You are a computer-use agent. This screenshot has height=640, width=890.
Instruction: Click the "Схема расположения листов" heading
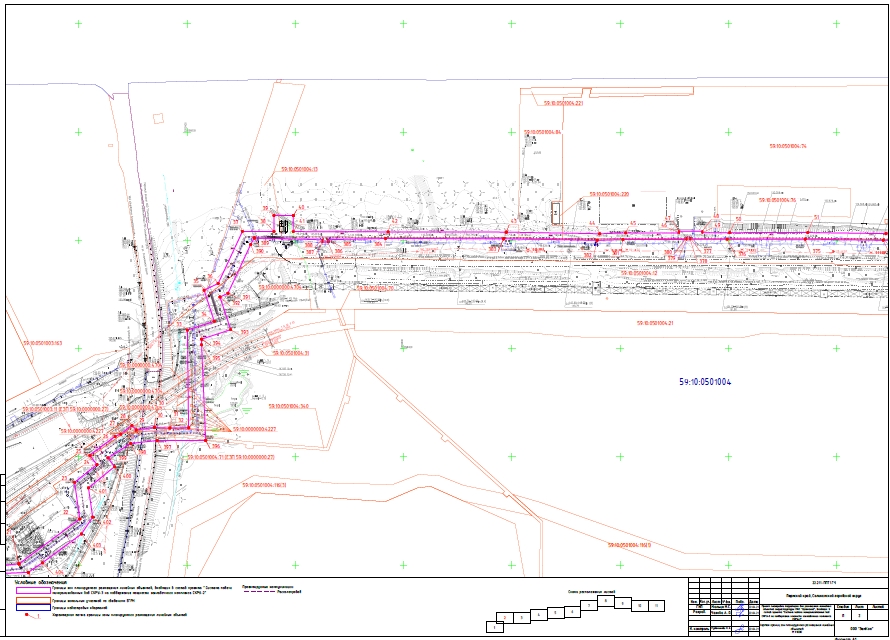coord(591,591)
